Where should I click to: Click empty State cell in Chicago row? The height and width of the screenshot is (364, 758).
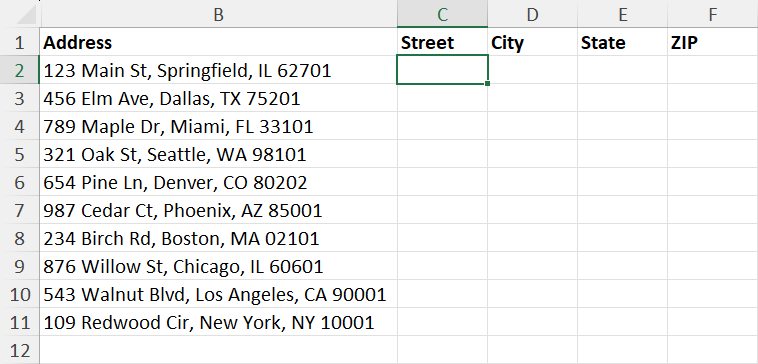point(622,267)
